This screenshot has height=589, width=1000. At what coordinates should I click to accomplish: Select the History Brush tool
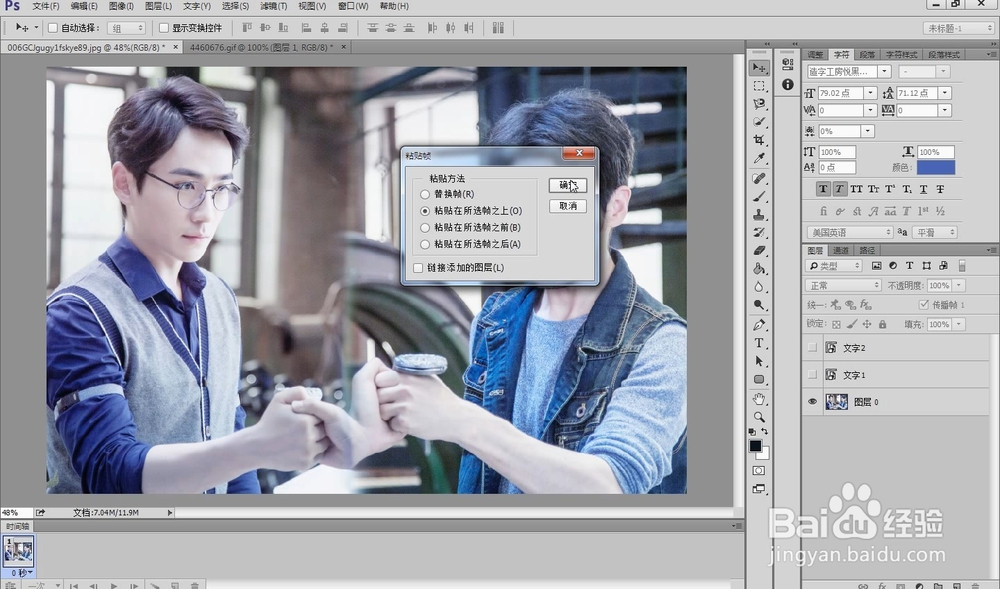click(758, 233)
